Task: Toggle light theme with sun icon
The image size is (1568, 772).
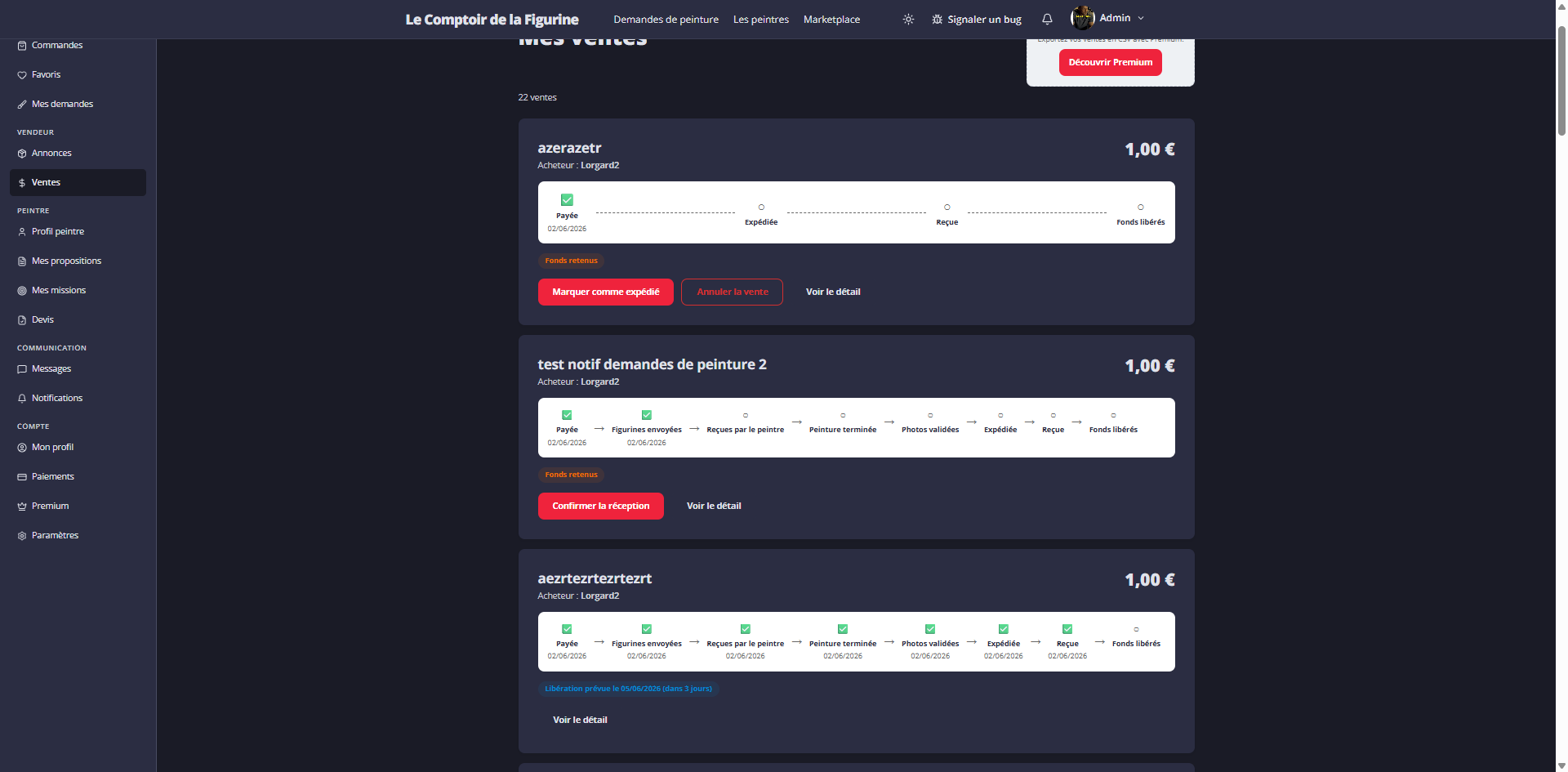Action: (x=908, y=20)
